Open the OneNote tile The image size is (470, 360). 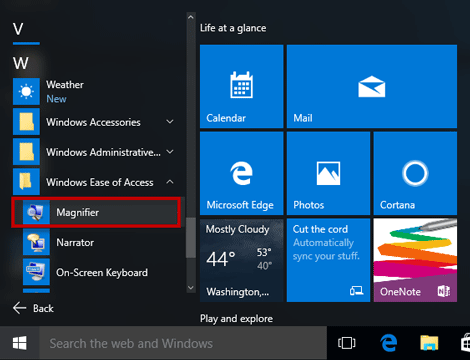(x=415, y=260)
